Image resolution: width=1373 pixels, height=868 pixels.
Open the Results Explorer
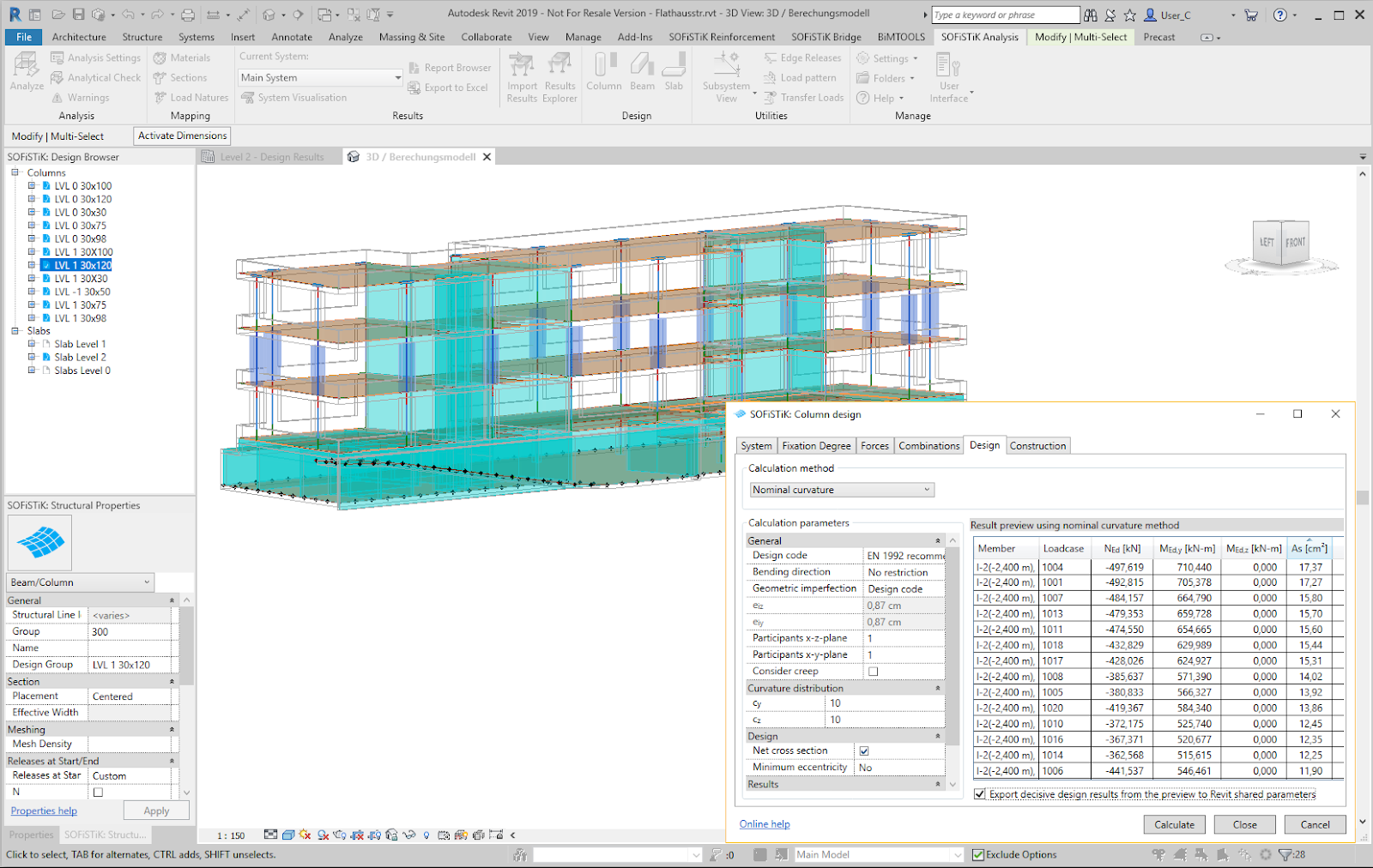click(559, 75)
